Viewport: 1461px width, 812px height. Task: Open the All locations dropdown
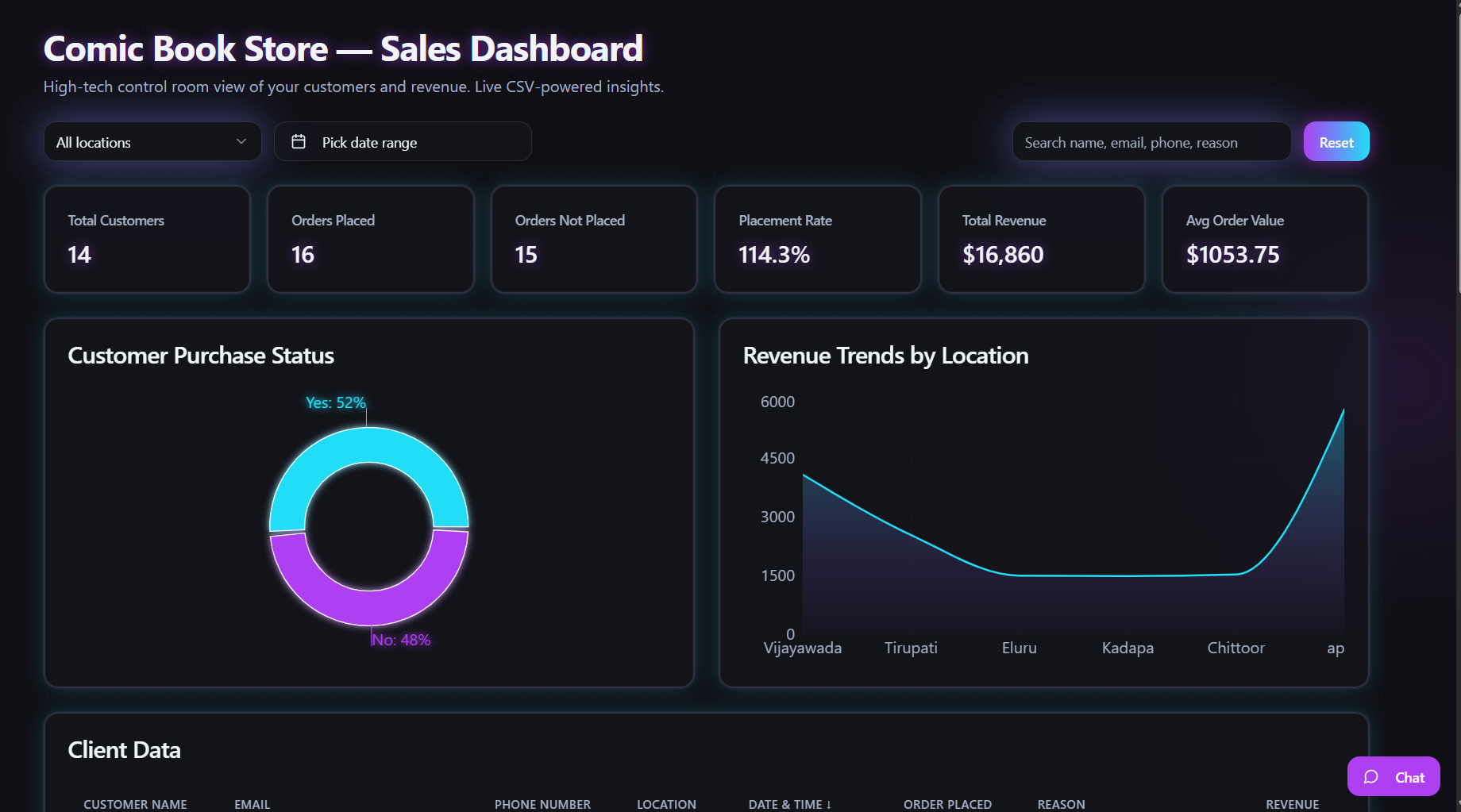[151, 141]
